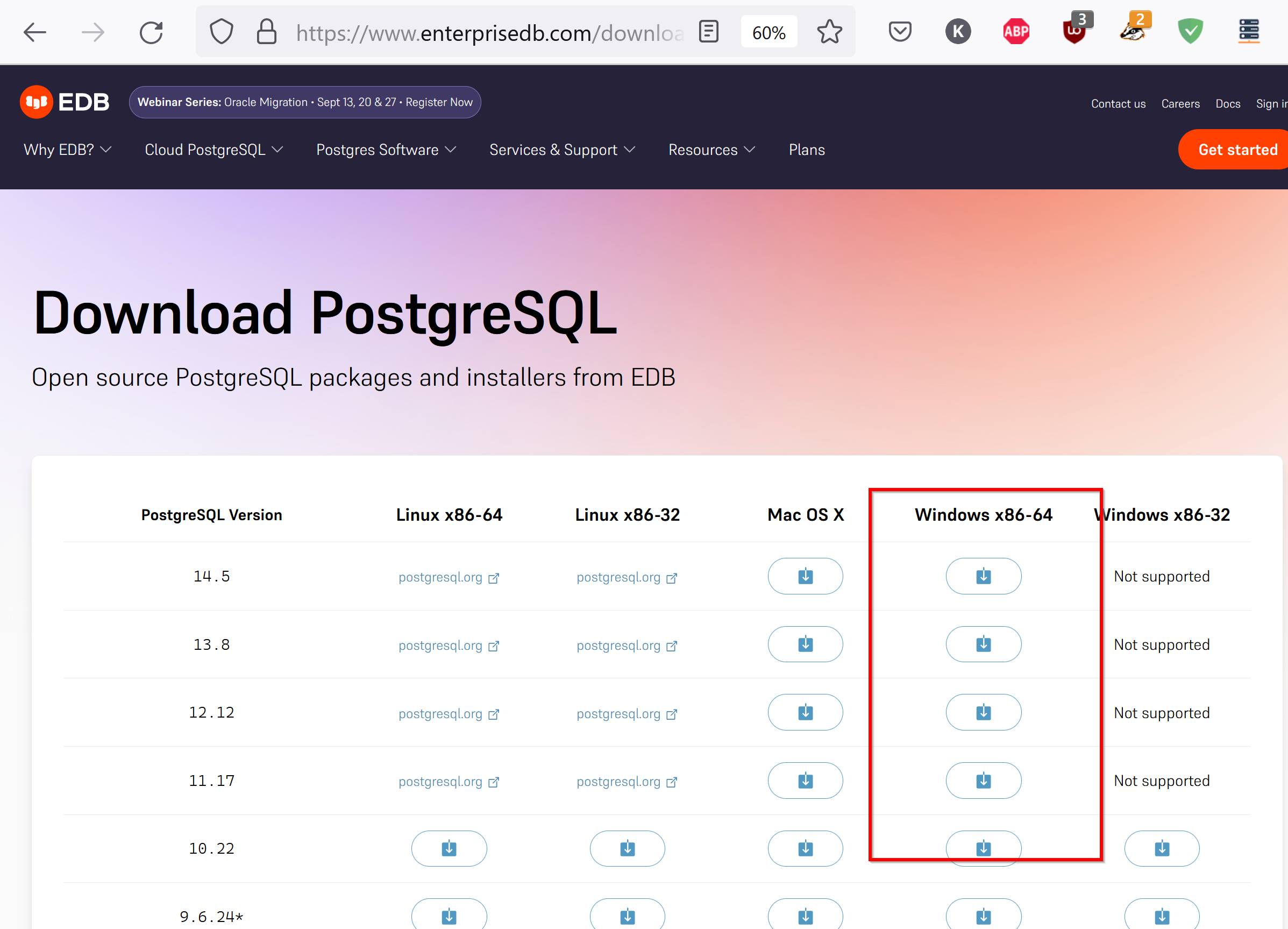Download PostgreSQL 9.6.24 for Mac OS X
Viewport: 1288px width, 929px height.
pos(805,915)
